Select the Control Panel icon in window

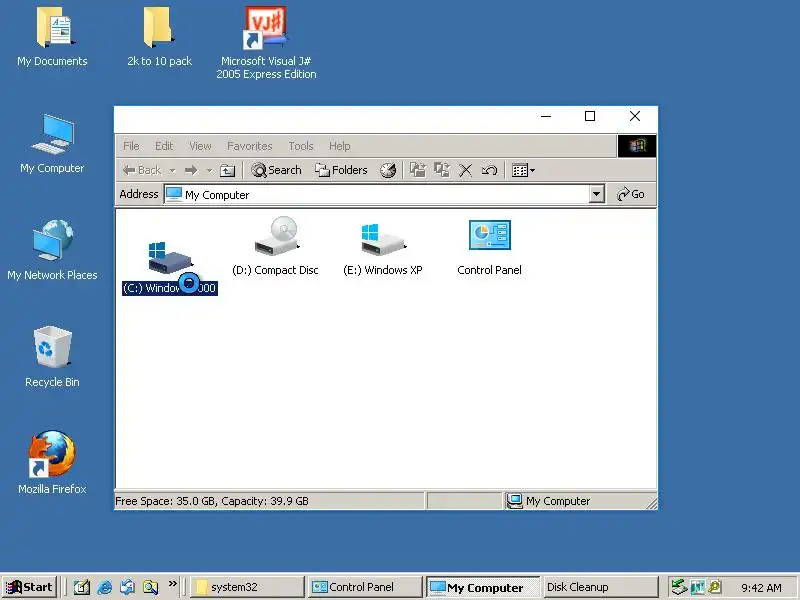[489, 248]
